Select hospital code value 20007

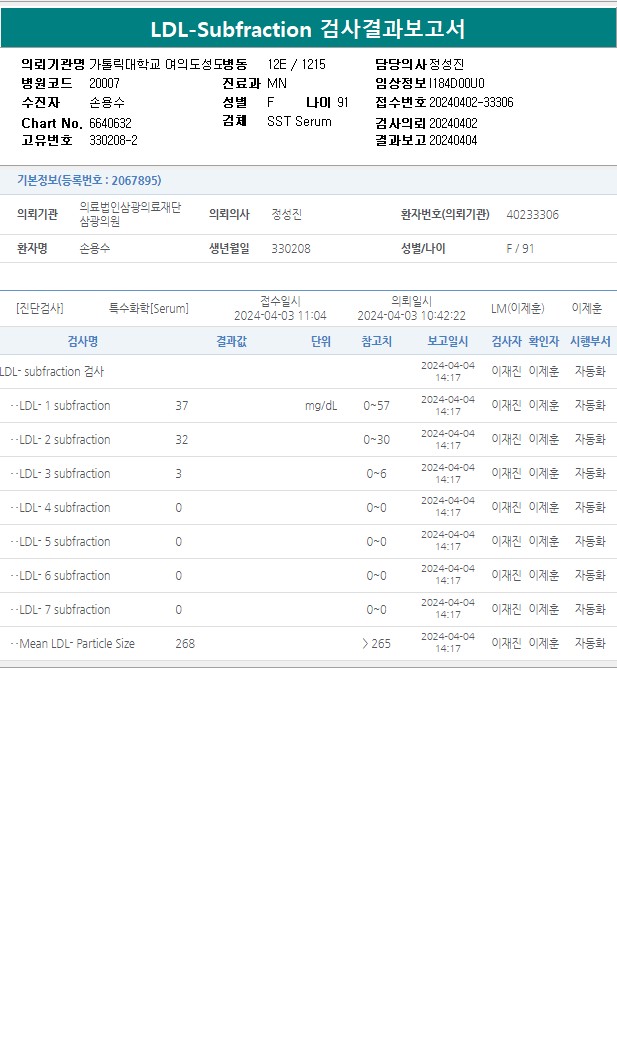pyautogui.click(x=104, y=83)
